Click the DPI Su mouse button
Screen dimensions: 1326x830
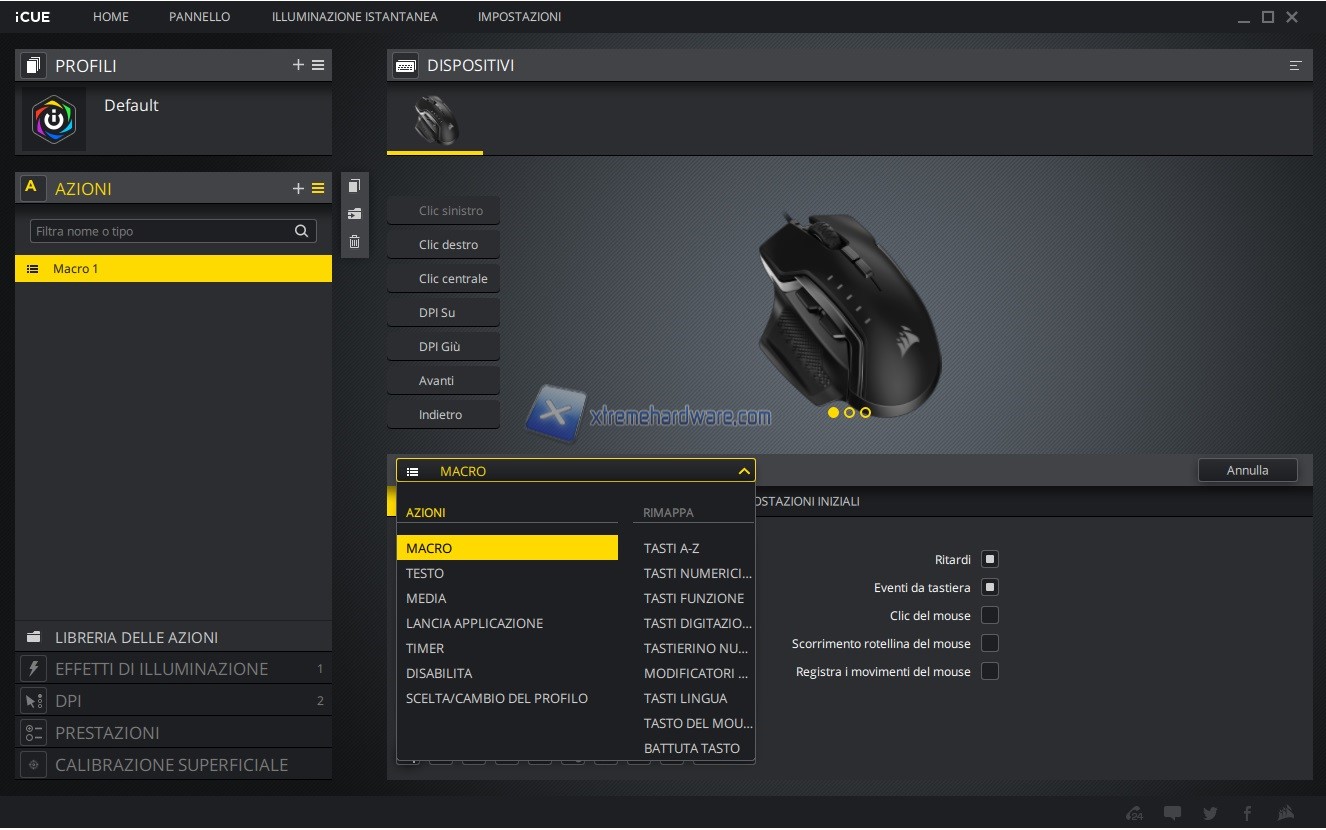(443, 313)
